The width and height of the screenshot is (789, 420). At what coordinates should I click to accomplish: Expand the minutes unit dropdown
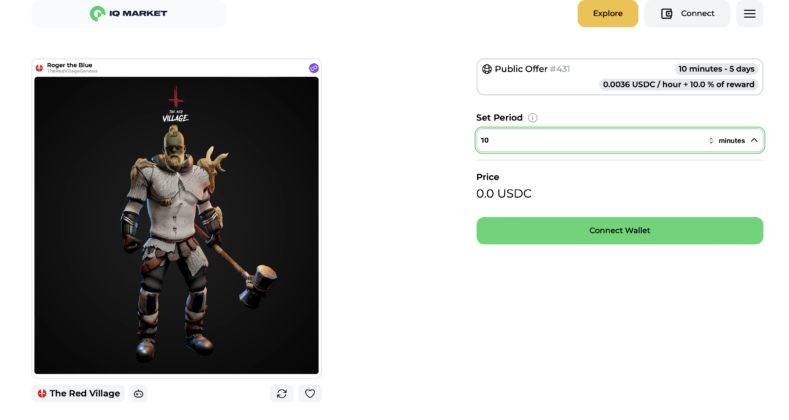tap(738, 140)
